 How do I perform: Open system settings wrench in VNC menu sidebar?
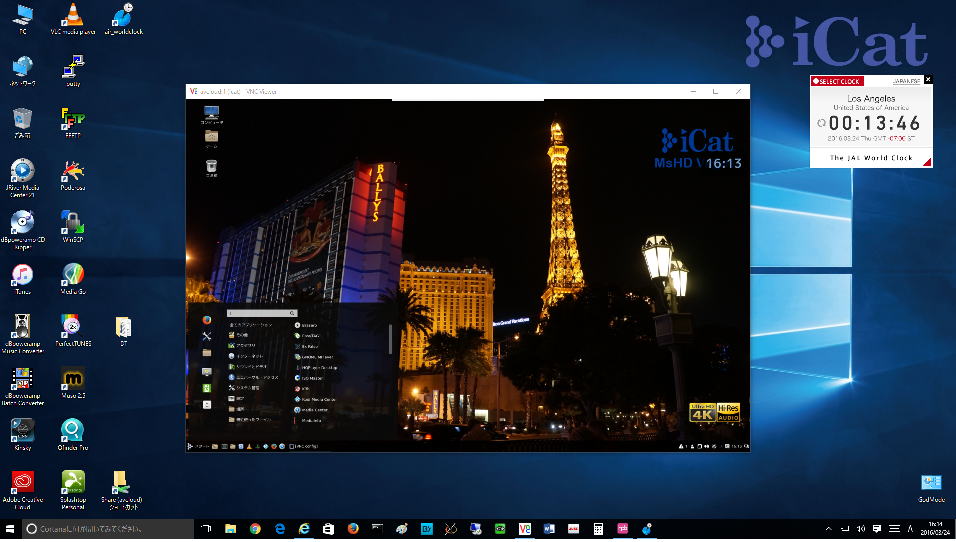pyautogui.click(x=207, y=336)
